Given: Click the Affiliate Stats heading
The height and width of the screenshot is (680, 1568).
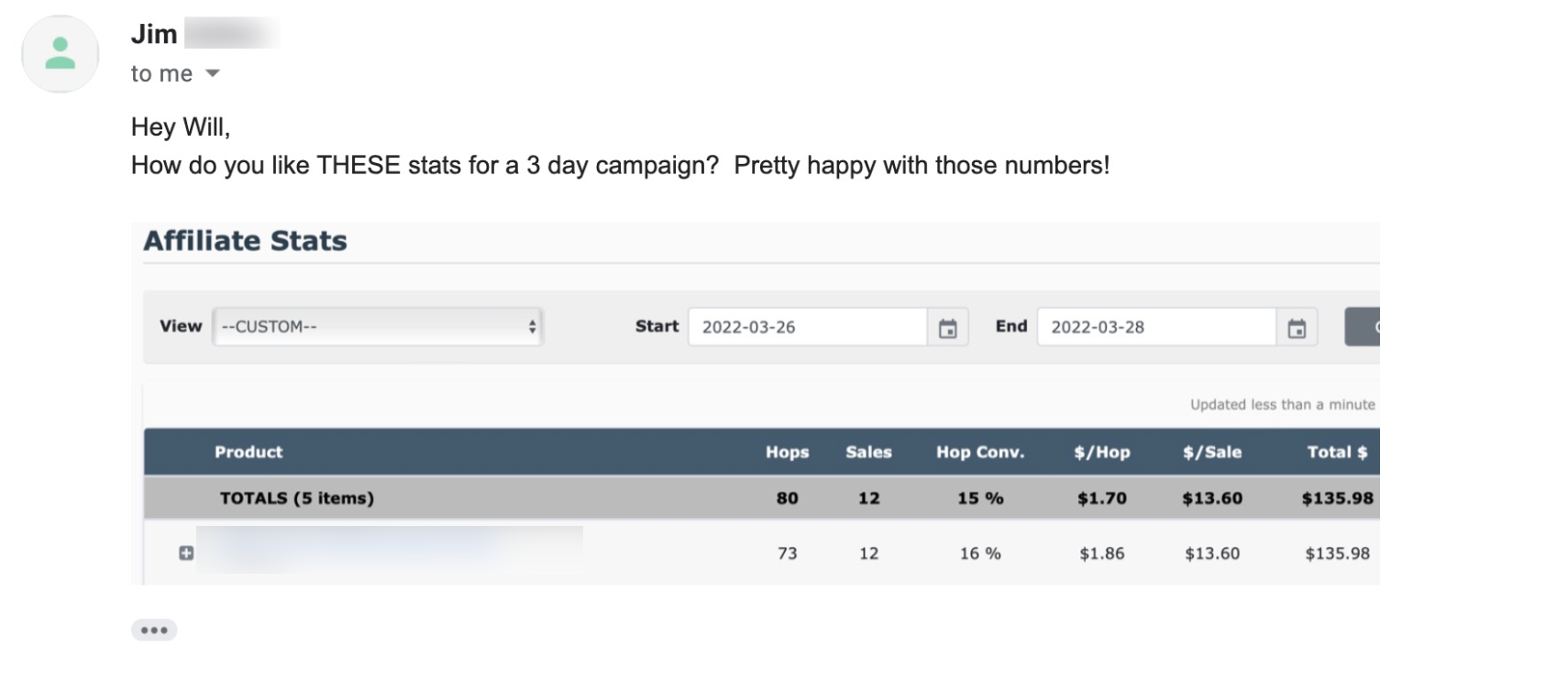Looking at the screenshot, I should tap(245, 241).
